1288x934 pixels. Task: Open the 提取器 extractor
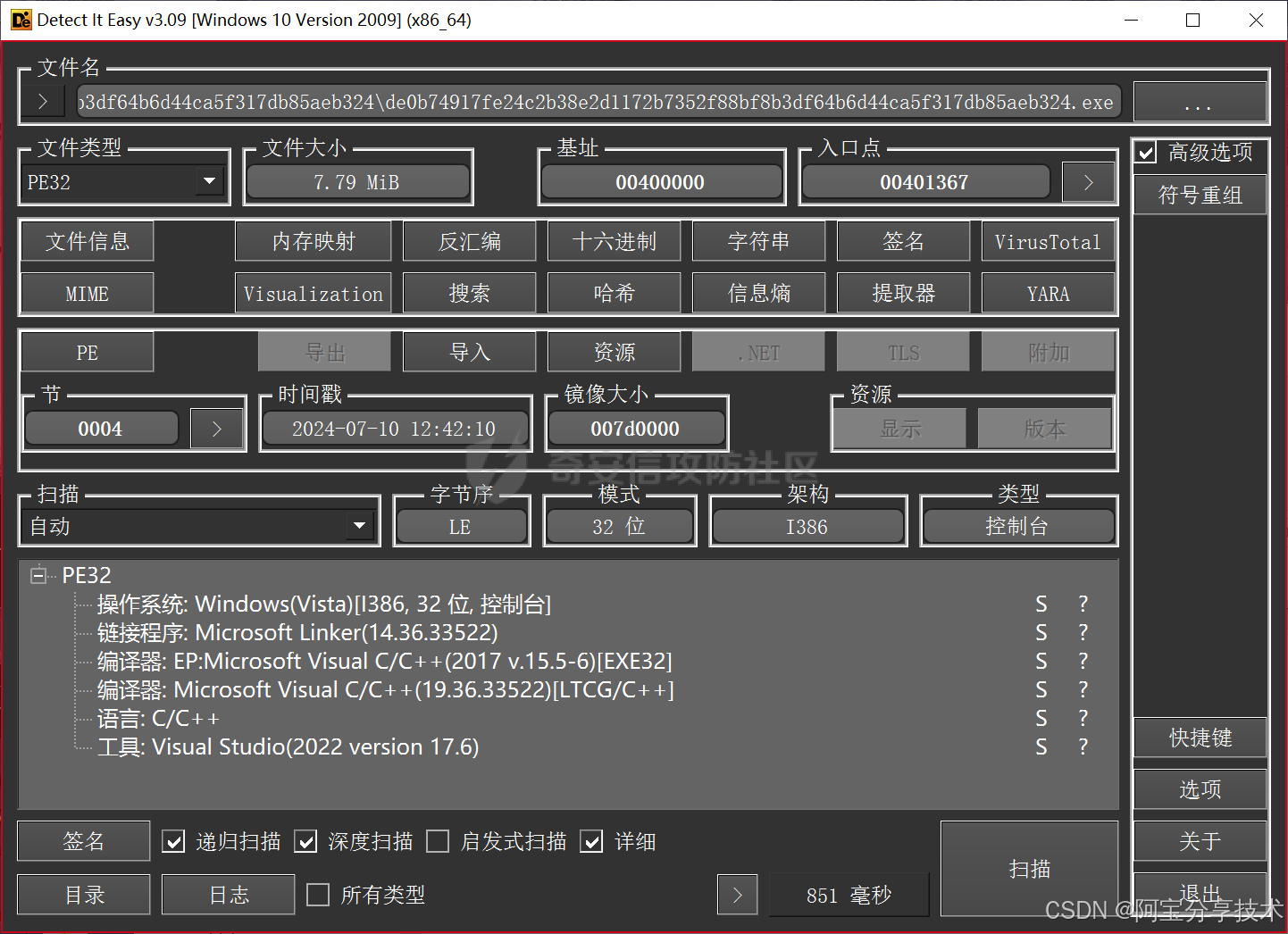tap(904, 293)
